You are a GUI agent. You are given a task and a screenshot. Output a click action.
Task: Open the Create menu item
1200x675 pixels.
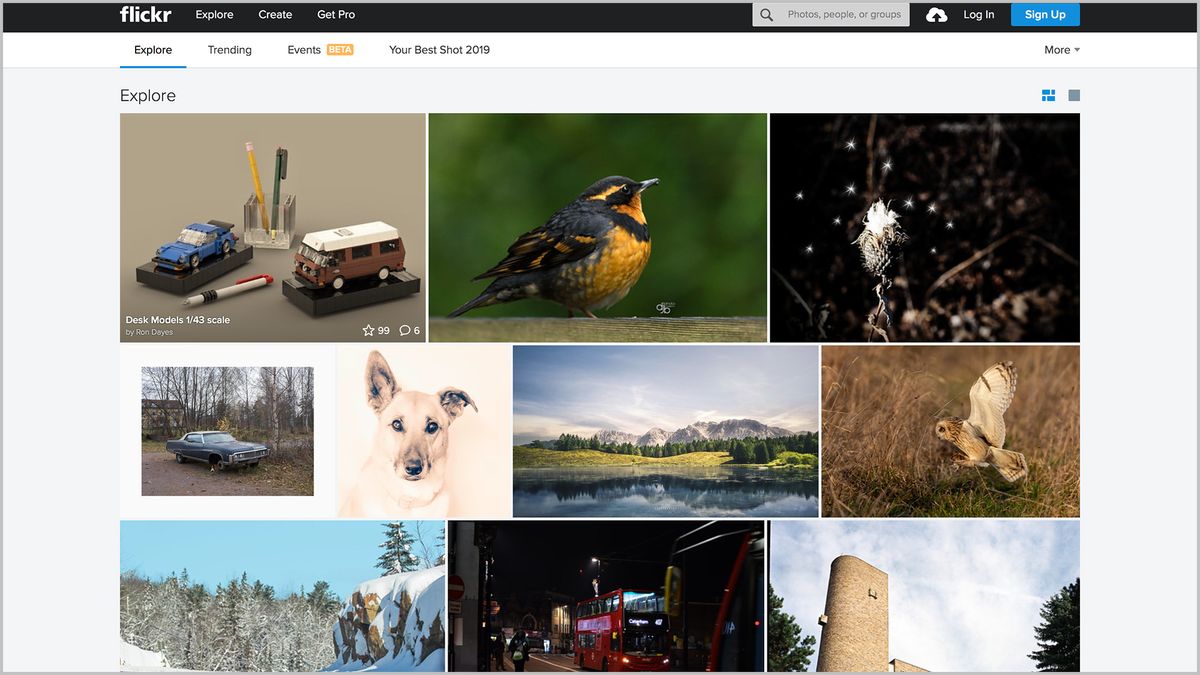click(x=275, y=14)
